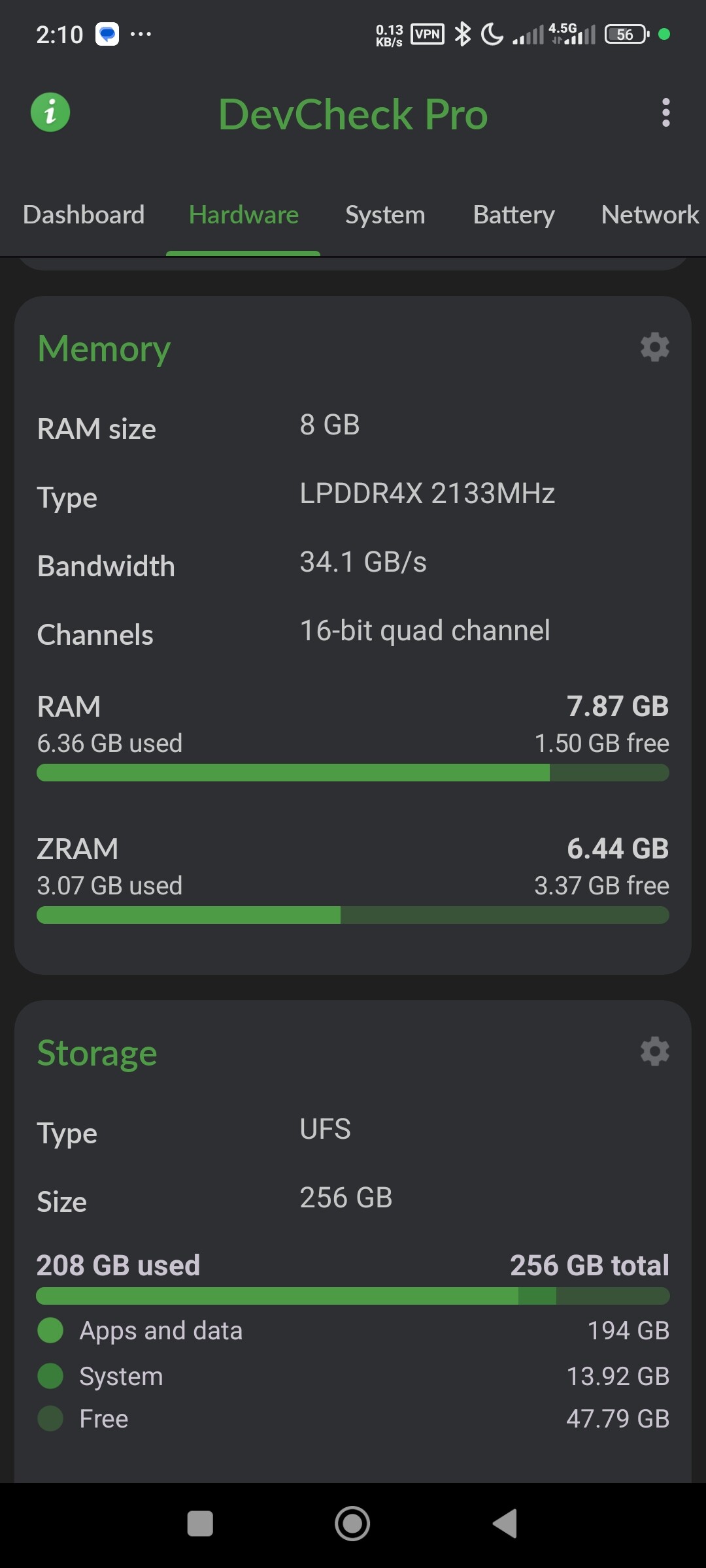Screen dimensions: 706x1568
Task: Switch to the Network tab
Action: [x=650, y=215]
